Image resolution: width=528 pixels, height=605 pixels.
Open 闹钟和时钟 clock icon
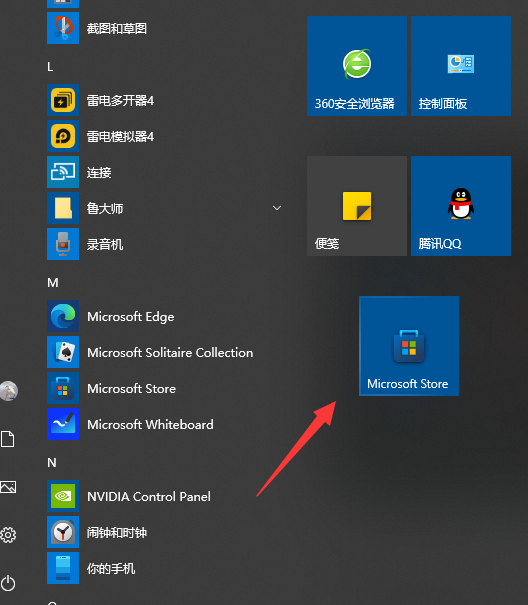pos(63,532)
